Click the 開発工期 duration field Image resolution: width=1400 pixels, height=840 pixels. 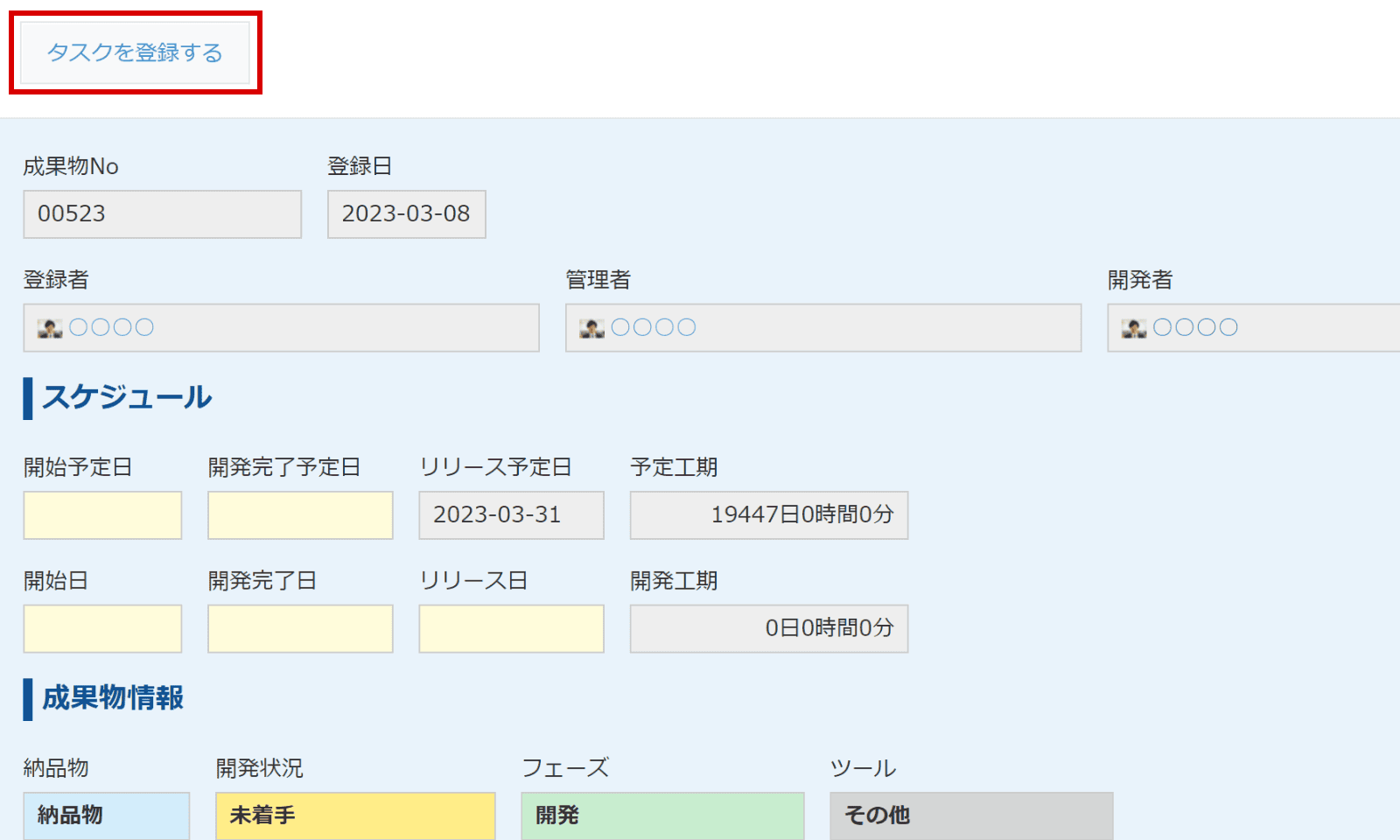point(768,629)
